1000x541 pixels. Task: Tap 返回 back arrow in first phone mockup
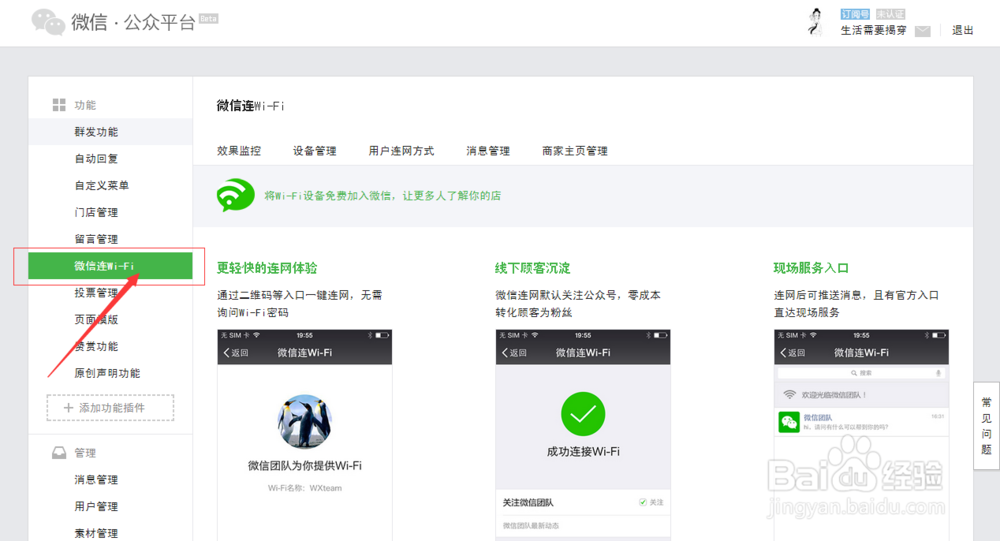[236, 352]
